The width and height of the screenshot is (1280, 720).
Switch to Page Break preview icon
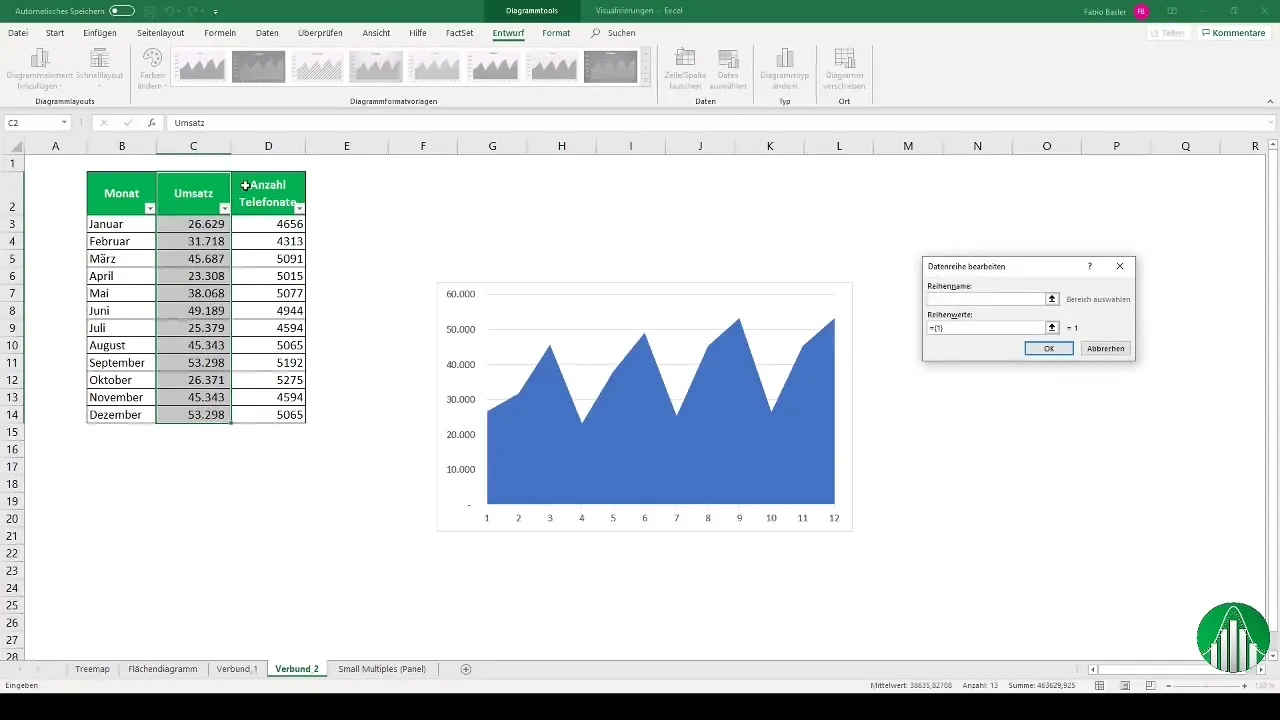[1153, 686]
